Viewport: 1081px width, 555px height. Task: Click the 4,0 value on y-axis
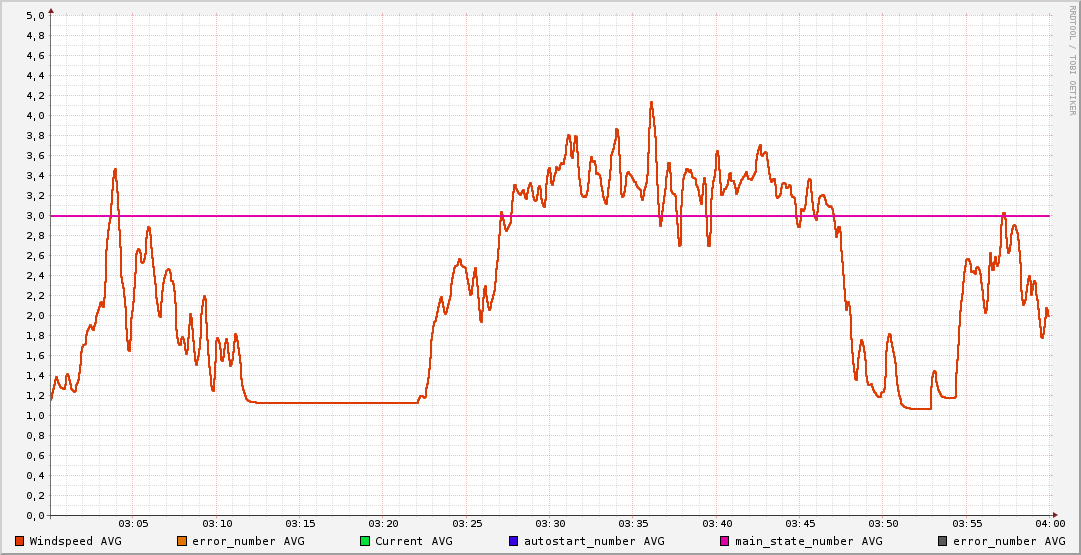37,116
